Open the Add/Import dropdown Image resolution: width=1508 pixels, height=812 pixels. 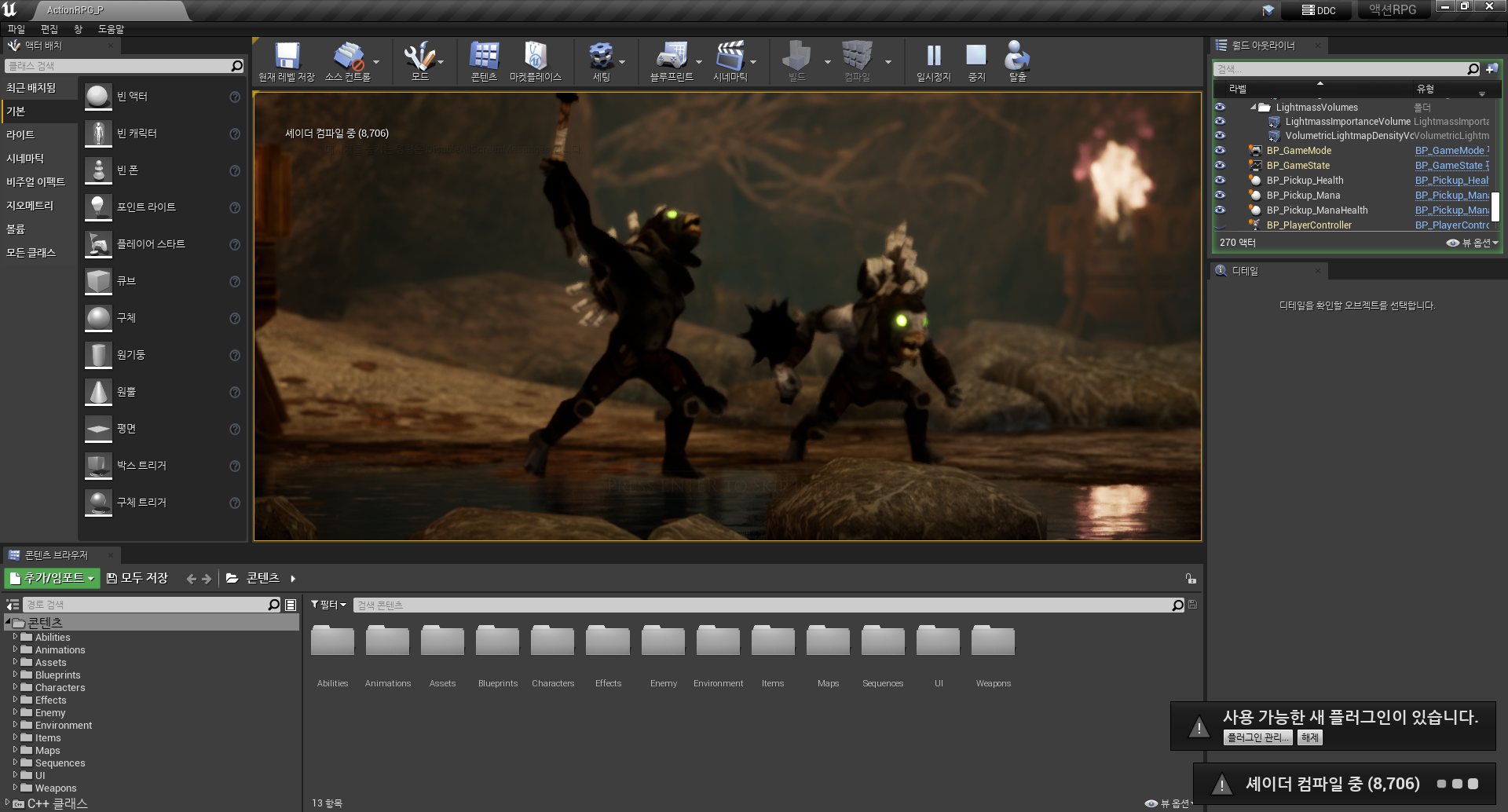pos(52,578)
